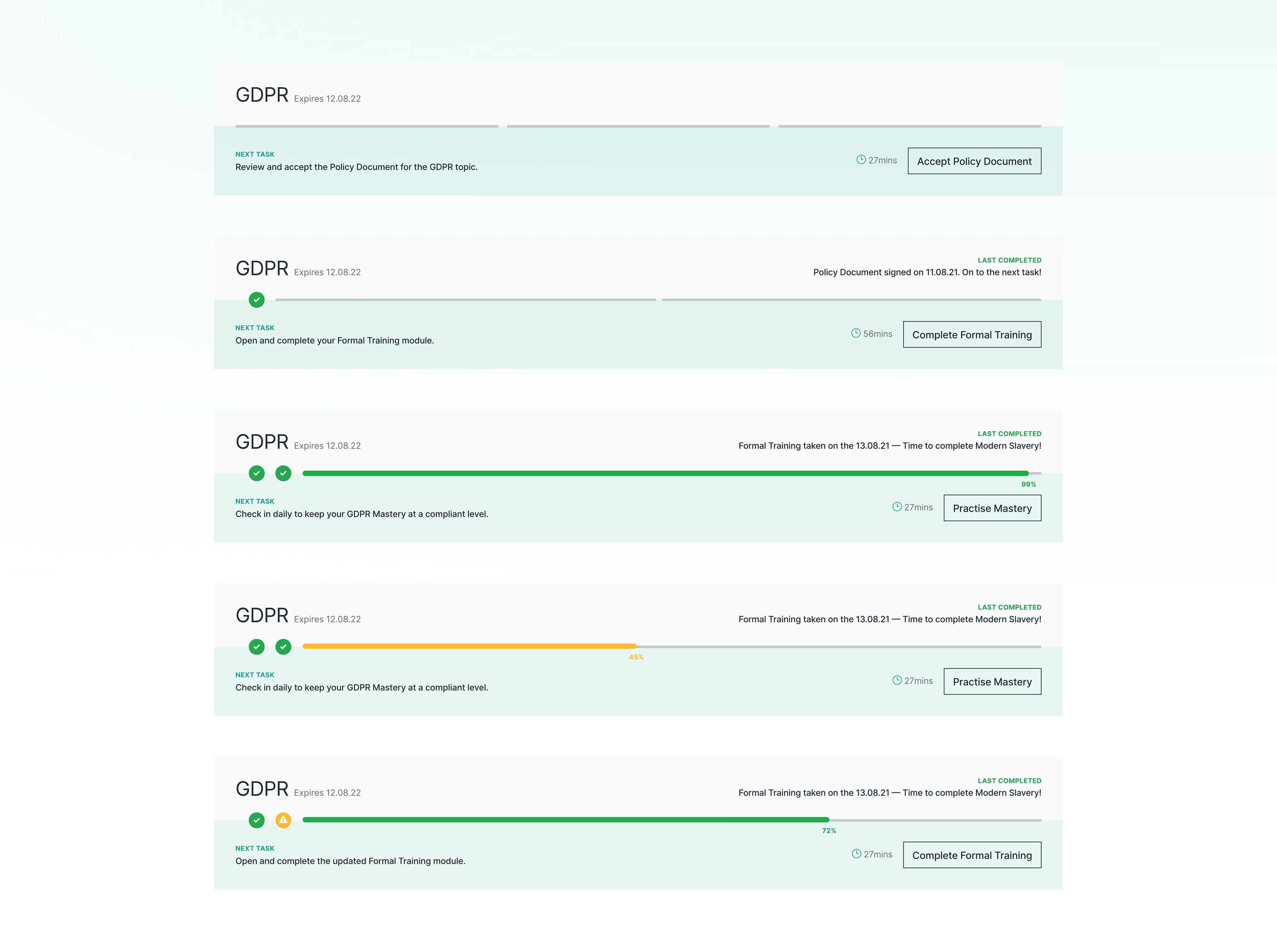The width and height of the screenshot is (1277, 952).
Task: Click Practise Mastery in the 99% card
Action: click(992, 508)
